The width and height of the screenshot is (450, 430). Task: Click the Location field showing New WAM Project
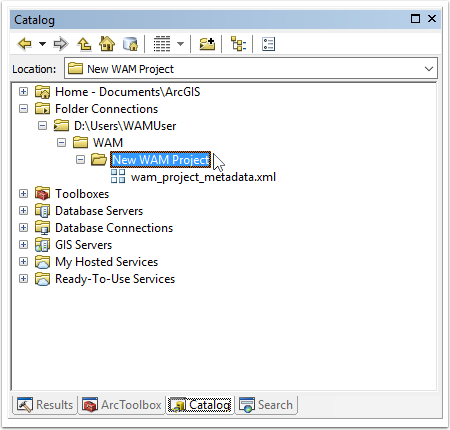[x=251, y=69]
